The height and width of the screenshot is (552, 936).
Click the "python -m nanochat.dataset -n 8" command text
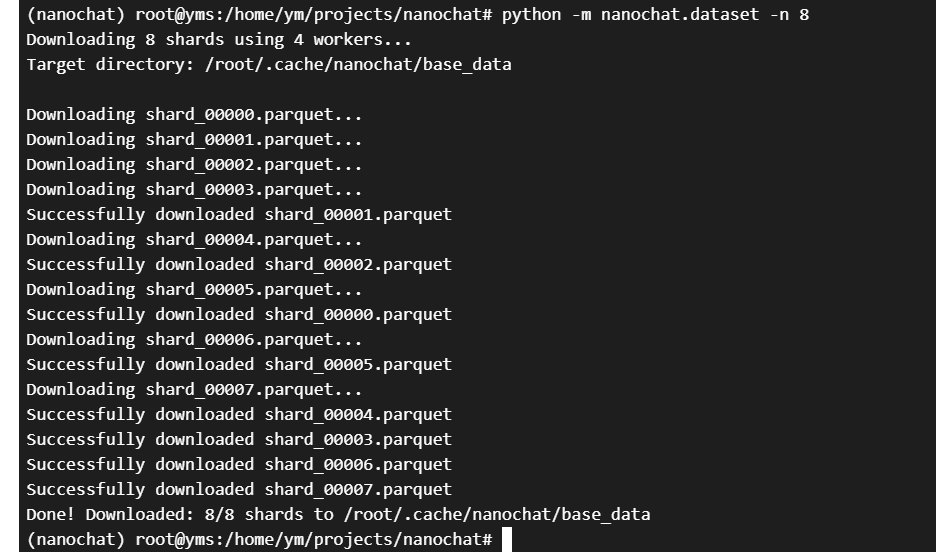tap(655, 15)
